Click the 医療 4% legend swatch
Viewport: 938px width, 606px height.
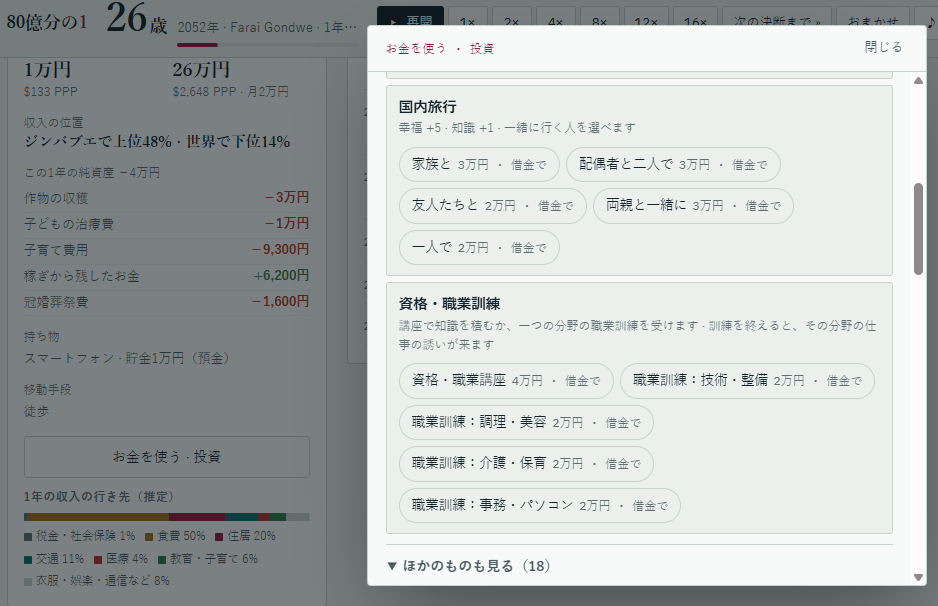tap(98, 559)
